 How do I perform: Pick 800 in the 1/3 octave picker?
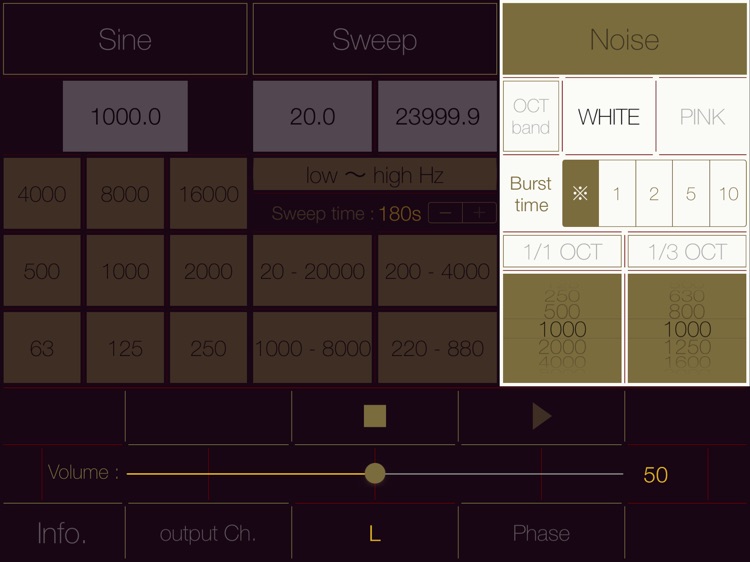(687, 312)
